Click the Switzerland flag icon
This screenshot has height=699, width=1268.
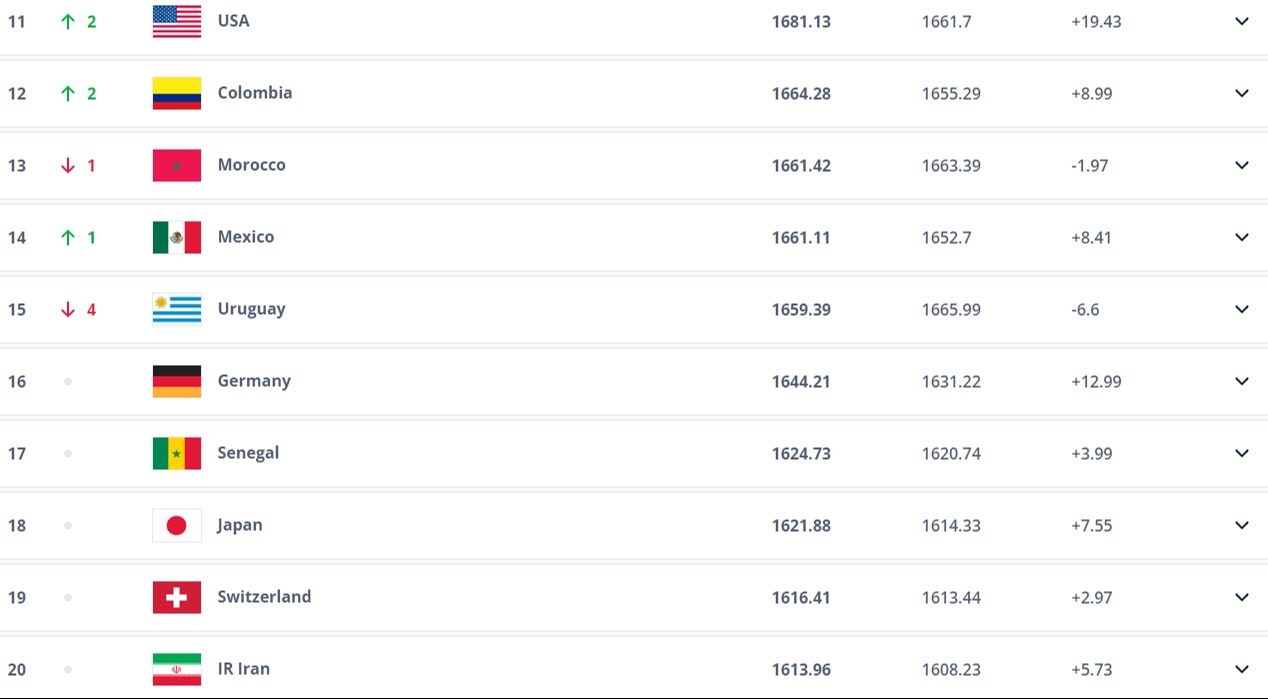coord(176,597)
